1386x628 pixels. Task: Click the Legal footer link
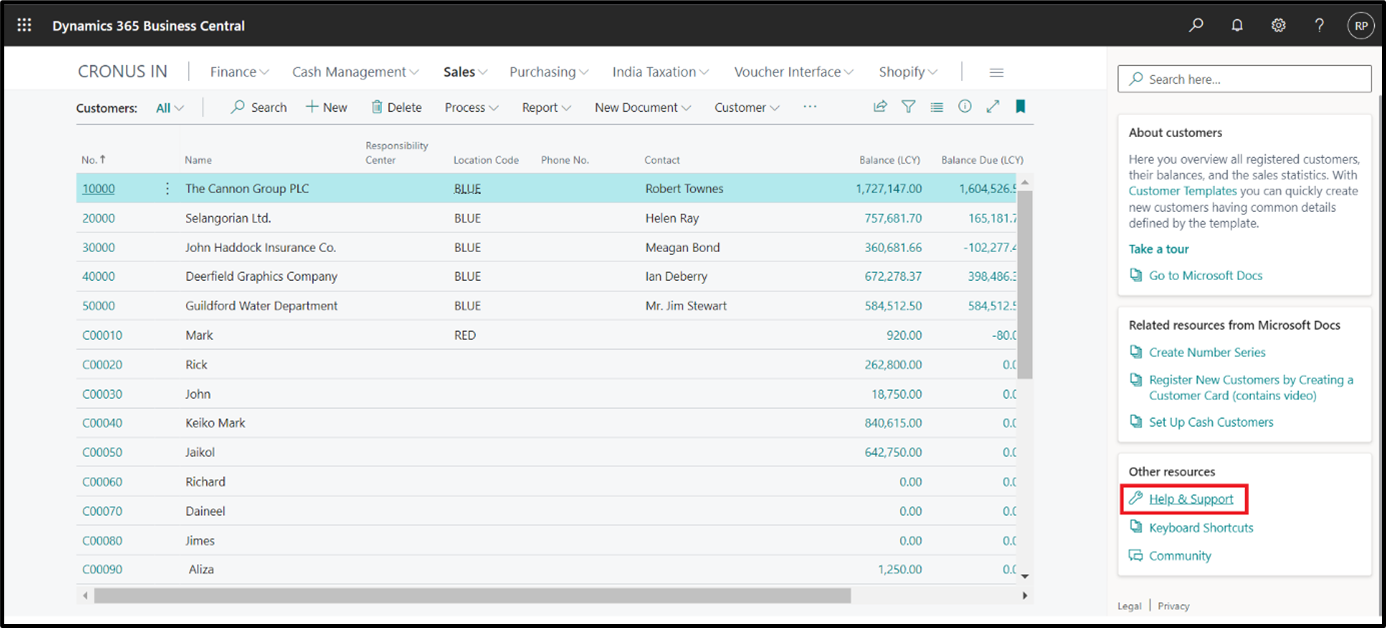click(x=1129, y=606)
